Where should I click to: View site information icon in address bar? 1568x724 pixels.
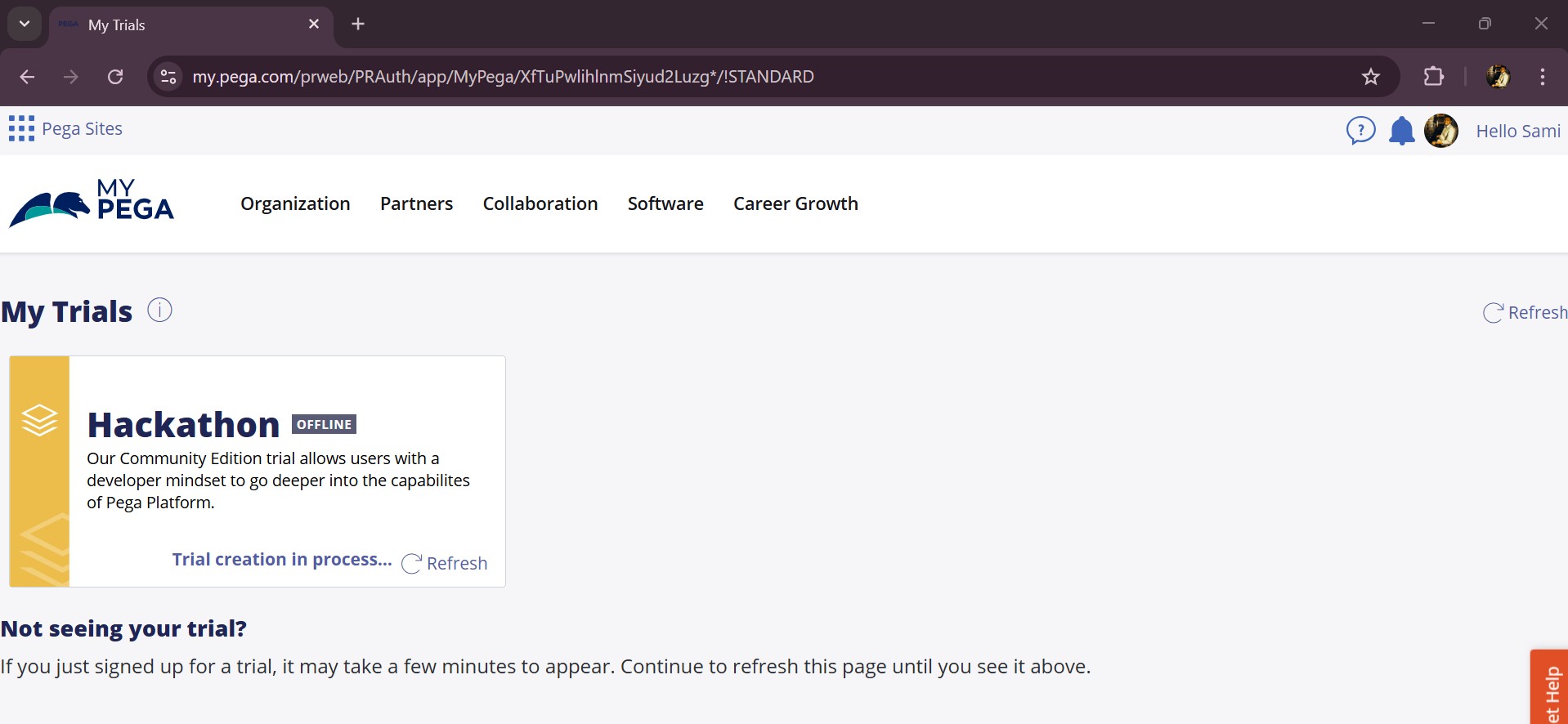click(x=168, y=77)
